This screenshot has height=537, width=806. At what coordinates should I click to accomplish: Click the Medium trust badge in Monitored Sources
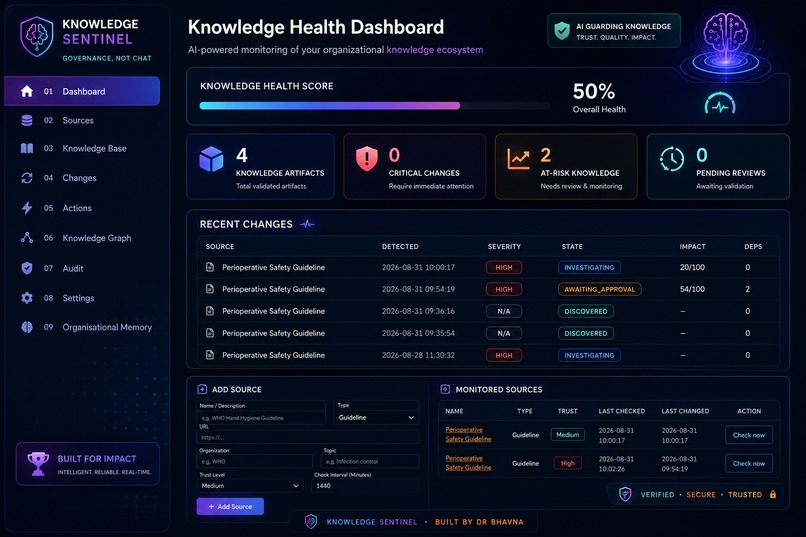(x=567, y=435)
